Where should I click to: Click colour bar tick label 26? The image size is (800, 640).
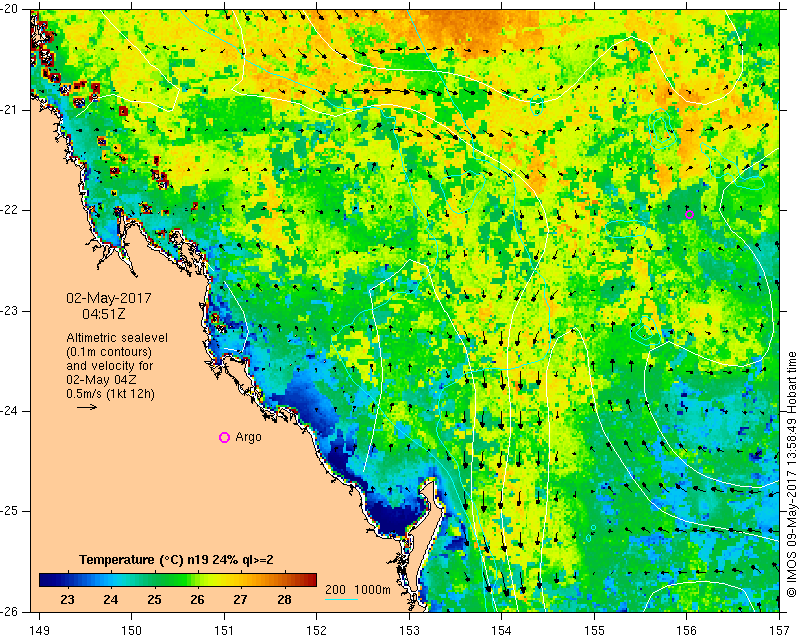point(197,599)
